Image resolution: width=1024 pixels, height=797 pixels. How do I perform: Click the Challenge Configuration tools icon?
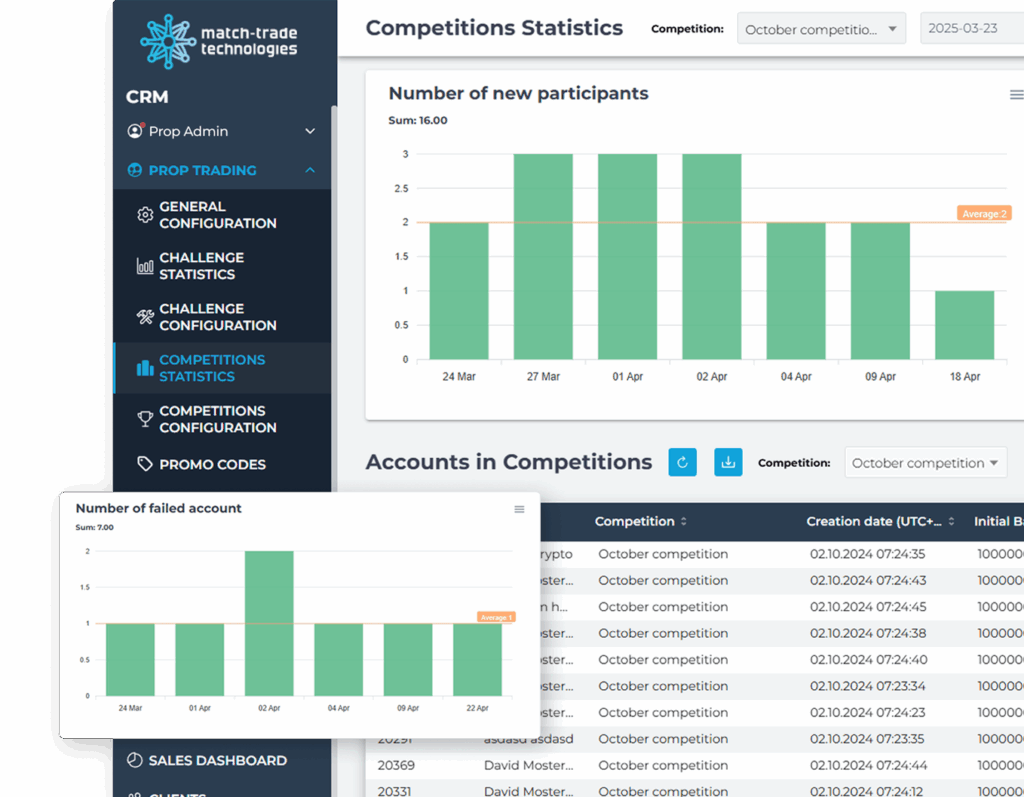point(144,317)
